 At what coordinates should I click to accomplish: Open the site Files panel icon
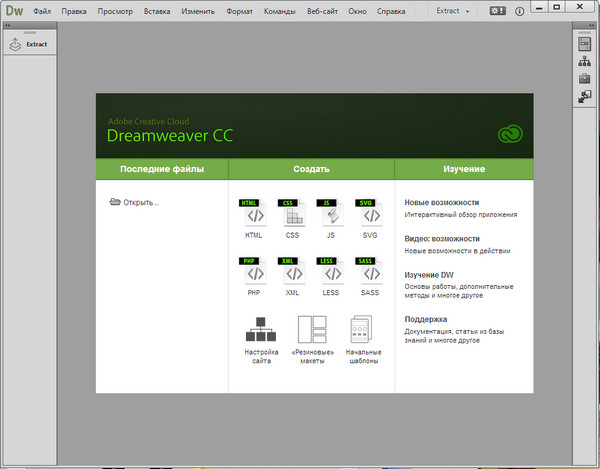click(584, 61)
